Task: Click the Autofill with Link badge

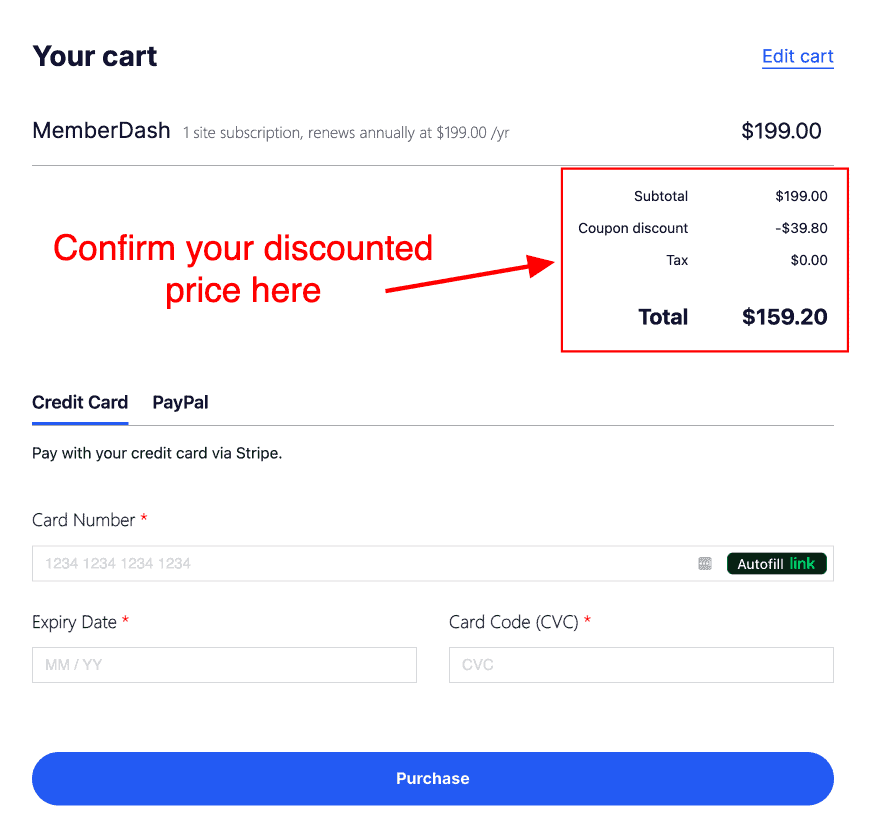Action: [x=777, y=563]
